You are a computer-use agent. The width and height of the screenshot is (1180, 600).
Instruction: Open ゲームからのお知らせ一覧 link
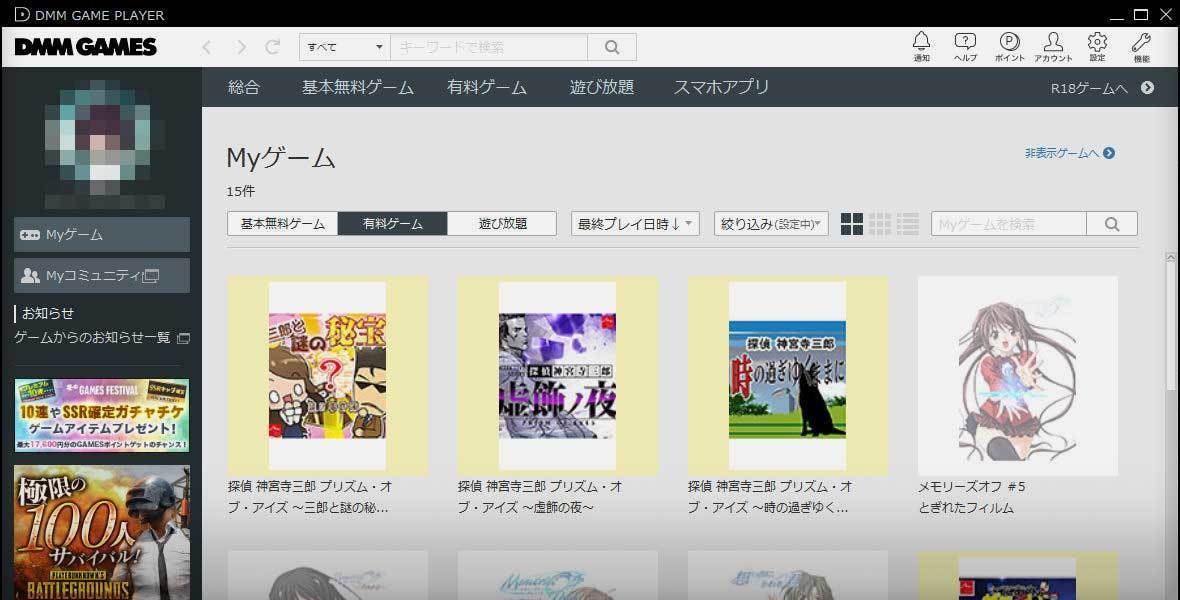coord(102,337)
